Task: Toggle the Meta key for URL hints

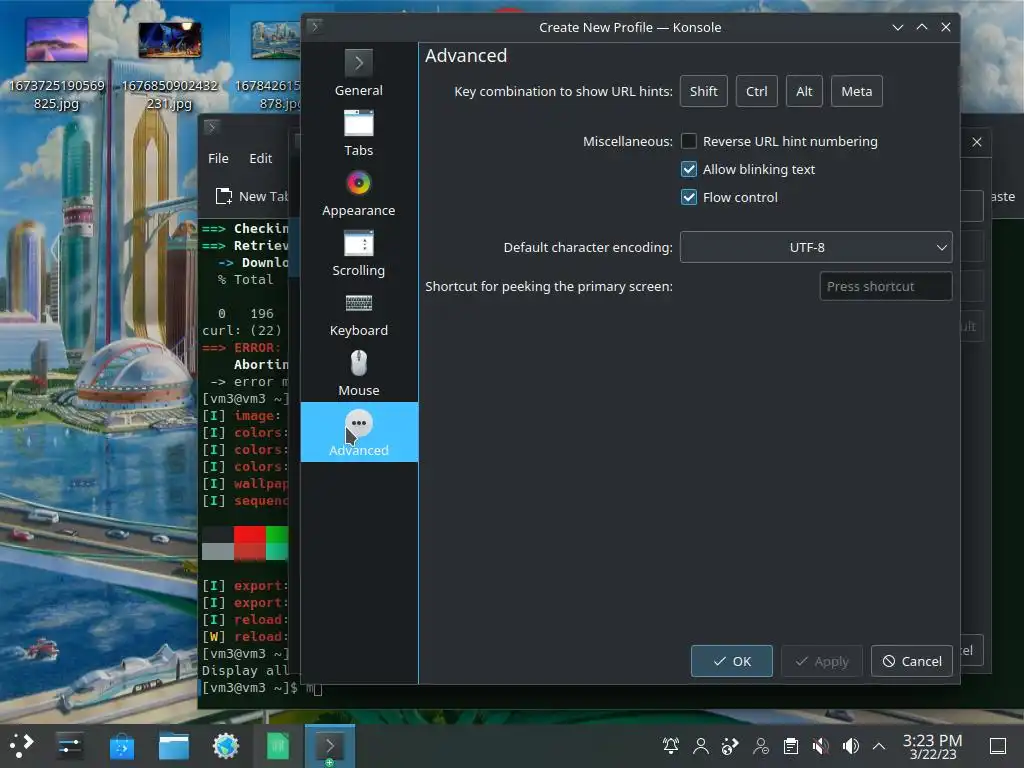Action: (856, 91)
